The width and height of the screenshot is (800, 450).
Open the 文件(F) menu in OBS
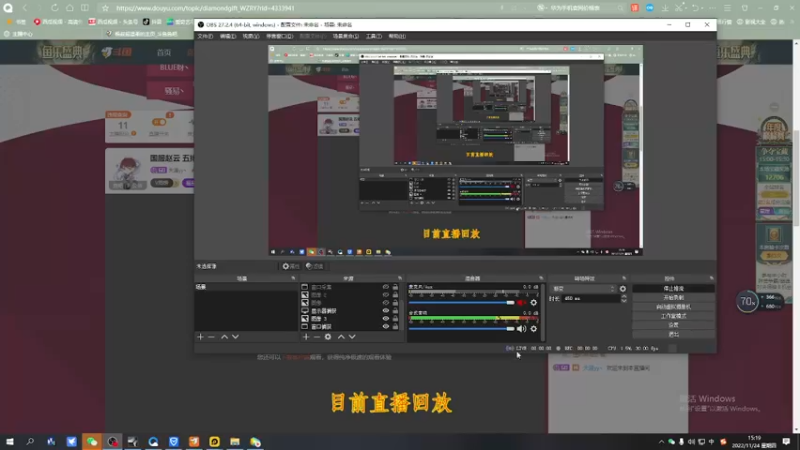pos(205,36)
